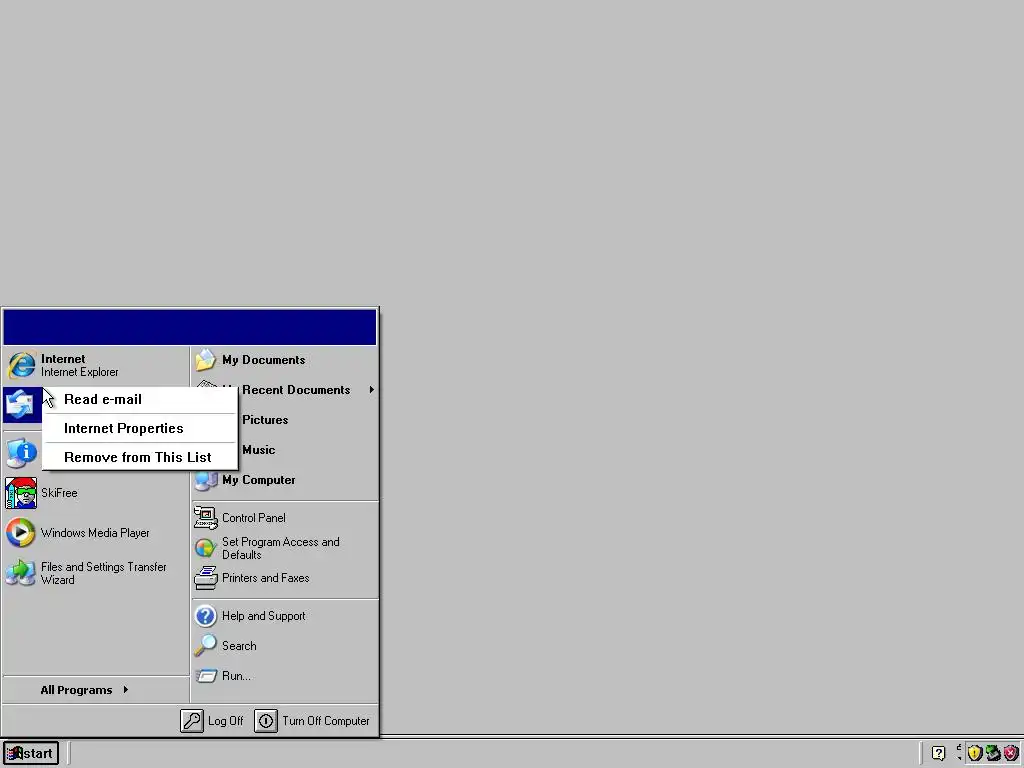This screenshot has width=1024, height=768.
Task: Click the blue info Tour icon
Action: click(21, 452)
